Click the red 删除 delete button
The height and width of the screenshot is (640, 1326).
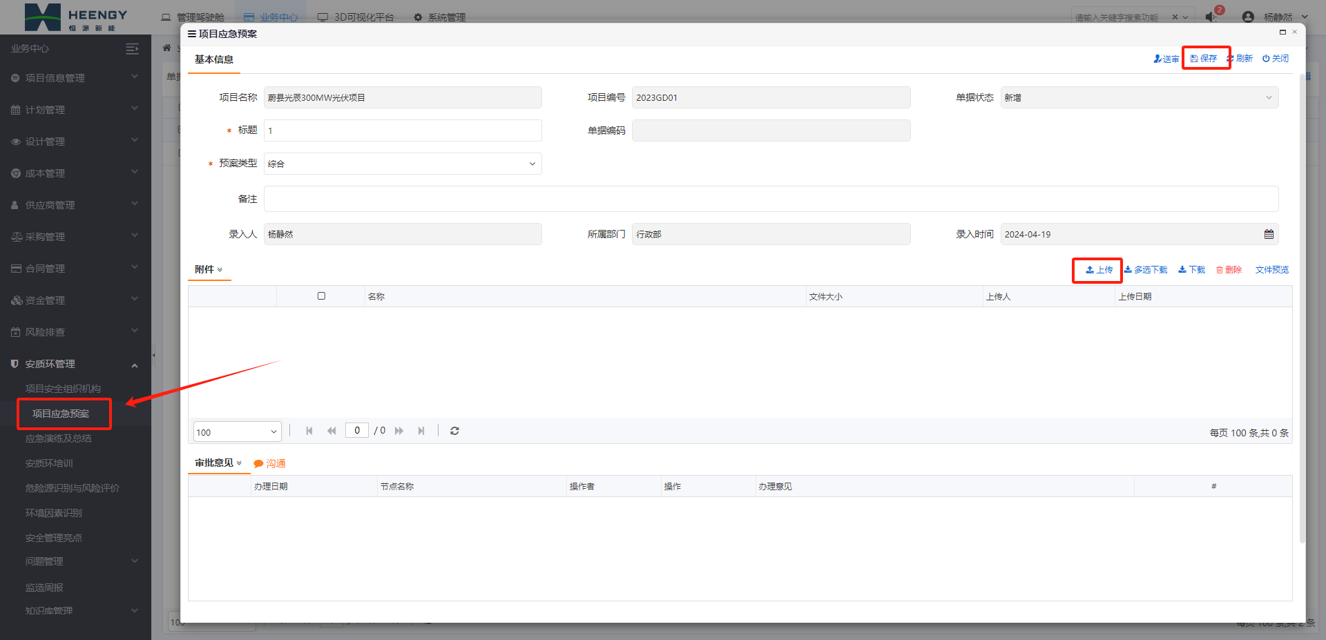point(1229,270)
